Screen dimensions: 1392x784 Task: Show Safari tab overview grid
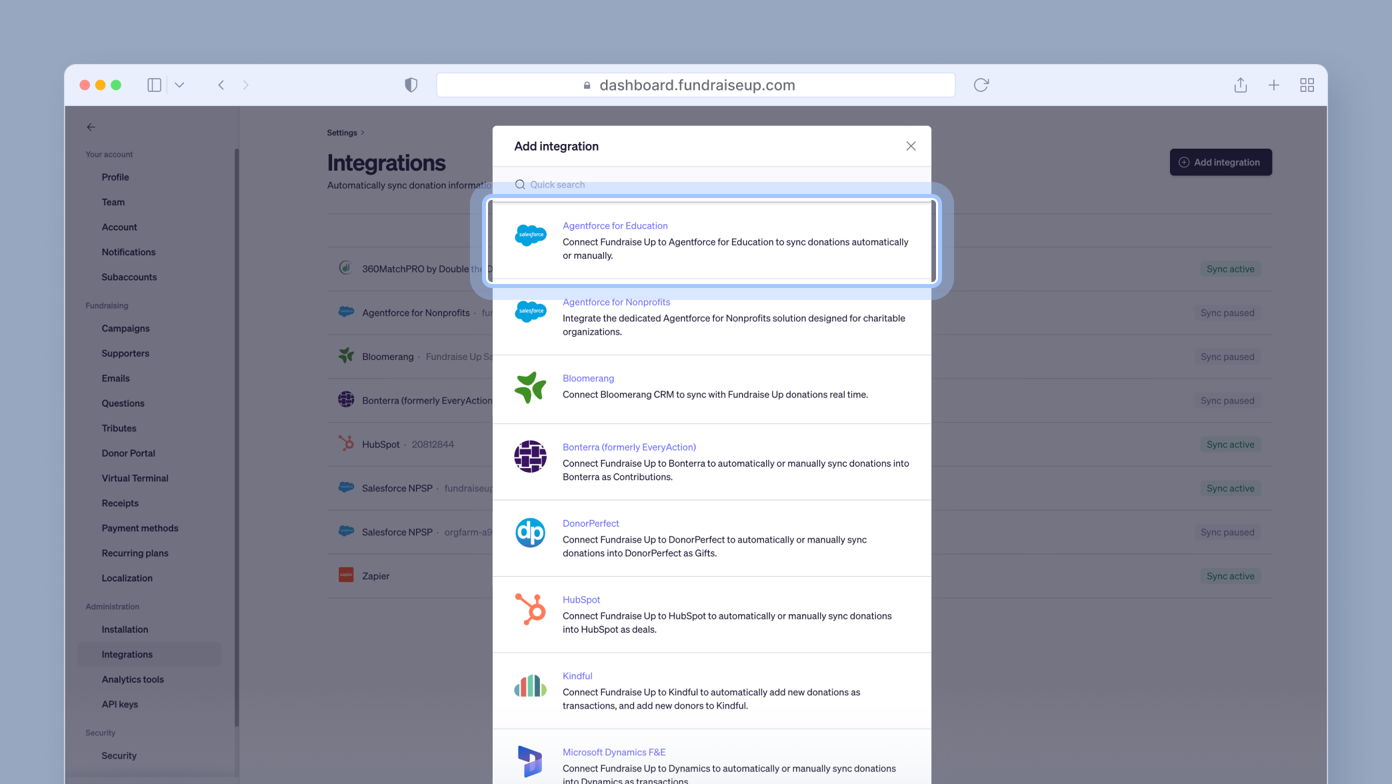coord(1307,85)
